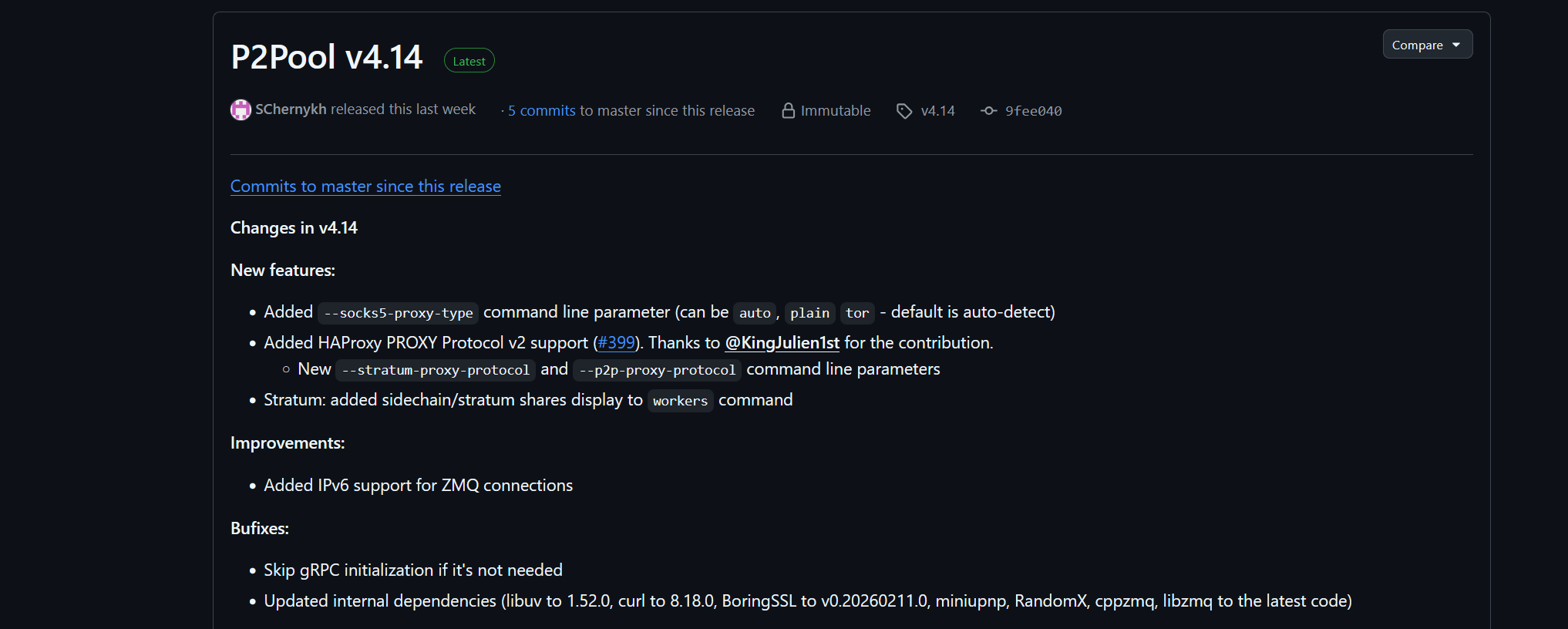
Task: Click the P2Pool v4.14 release title
Action: [x=327, y=57]
